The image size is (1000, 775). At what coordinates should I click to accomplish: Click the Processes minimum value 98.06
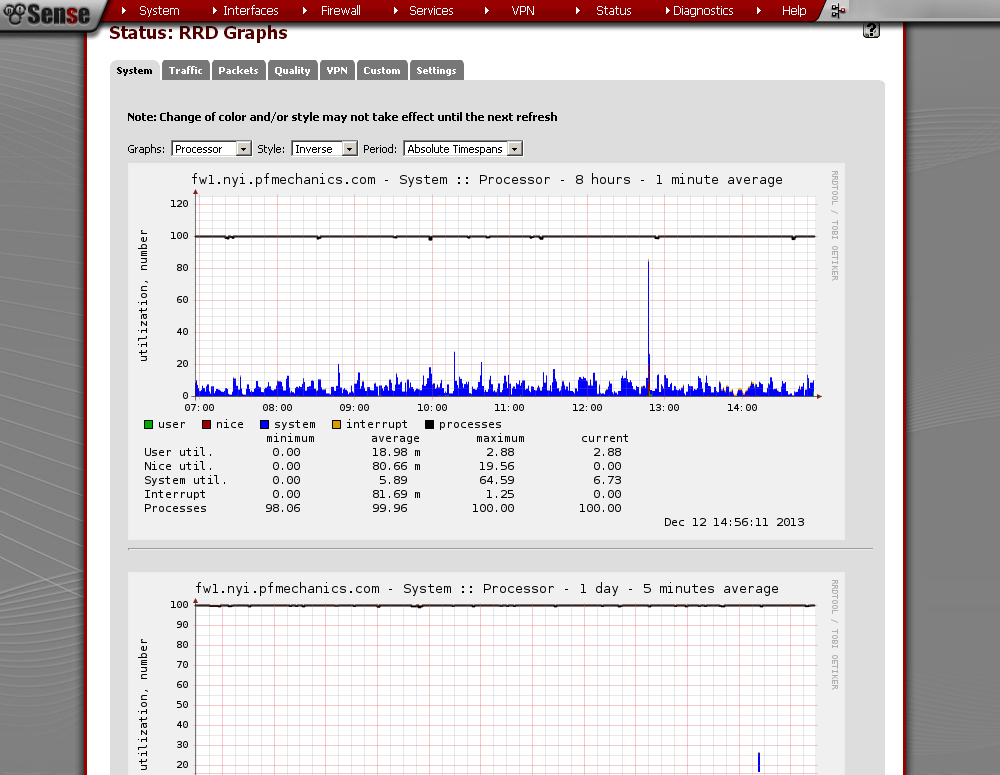coord(283,508)
